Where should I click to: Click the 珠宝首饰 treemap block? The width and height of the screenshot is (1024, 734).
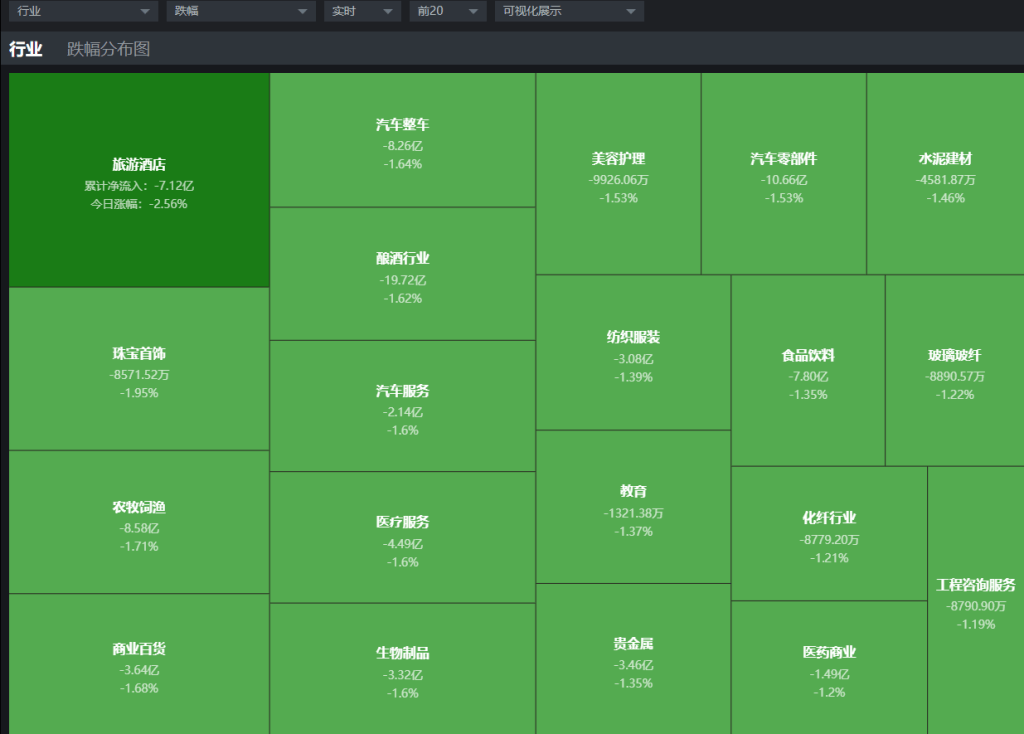tap(139, 370)
